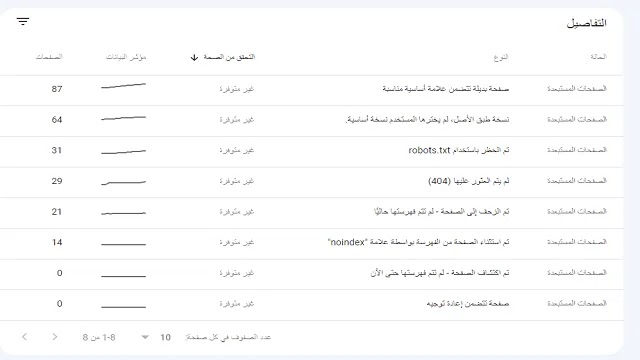This screenshot has height=360, width=640.
Task: Click the التحقق من الصحة column header text
Action: tap(229, 57)
